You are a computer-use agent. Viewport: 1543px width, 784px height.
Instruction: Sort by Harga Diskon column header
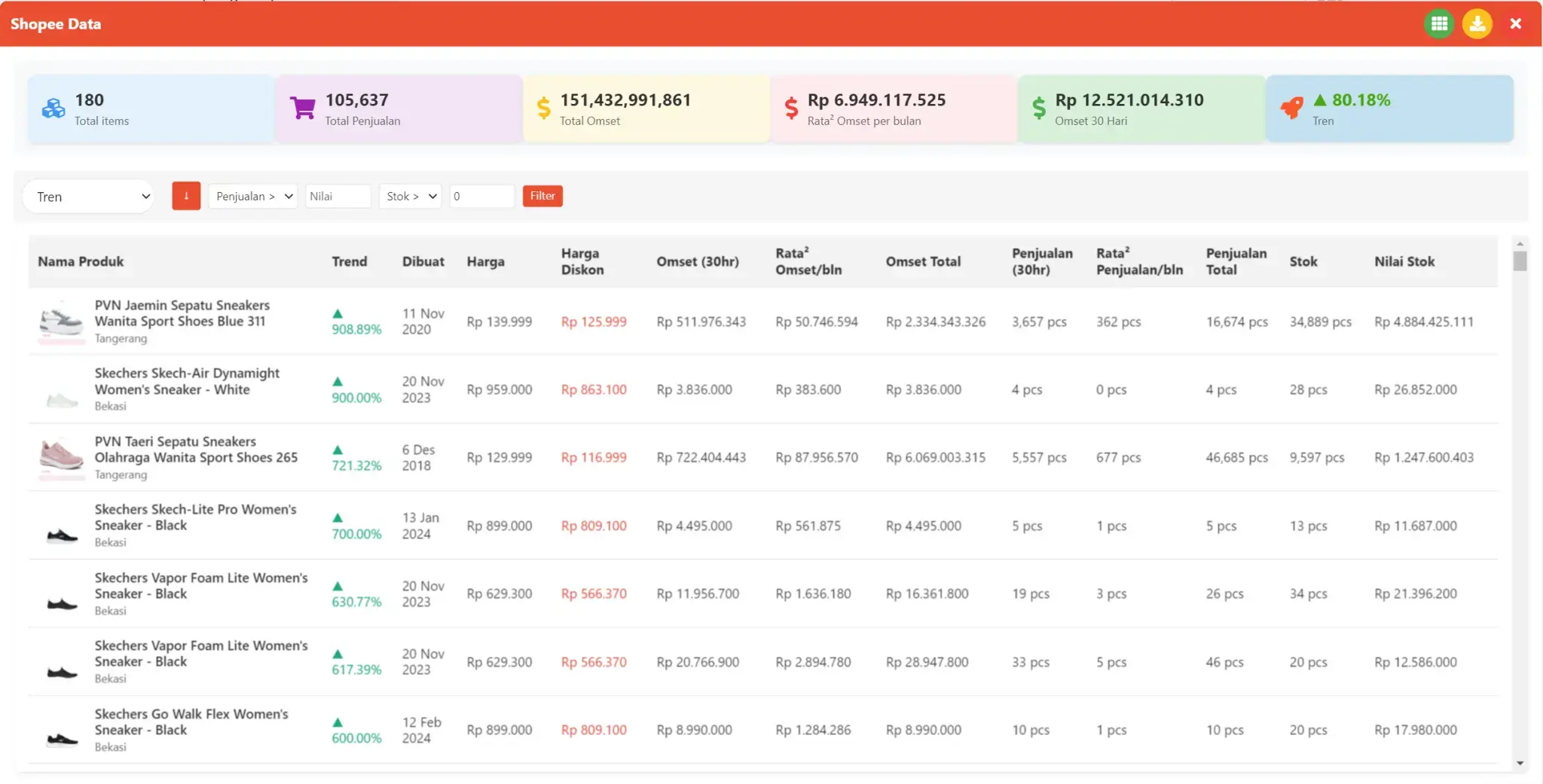[x=582, y=261]
